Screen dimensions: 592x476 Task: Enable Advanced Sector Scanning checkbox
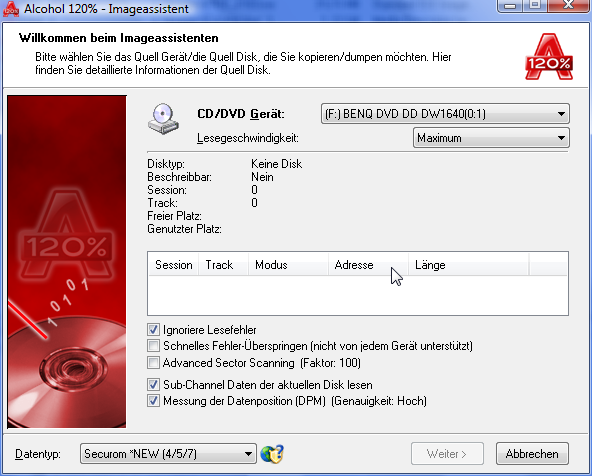pos(153,363)
